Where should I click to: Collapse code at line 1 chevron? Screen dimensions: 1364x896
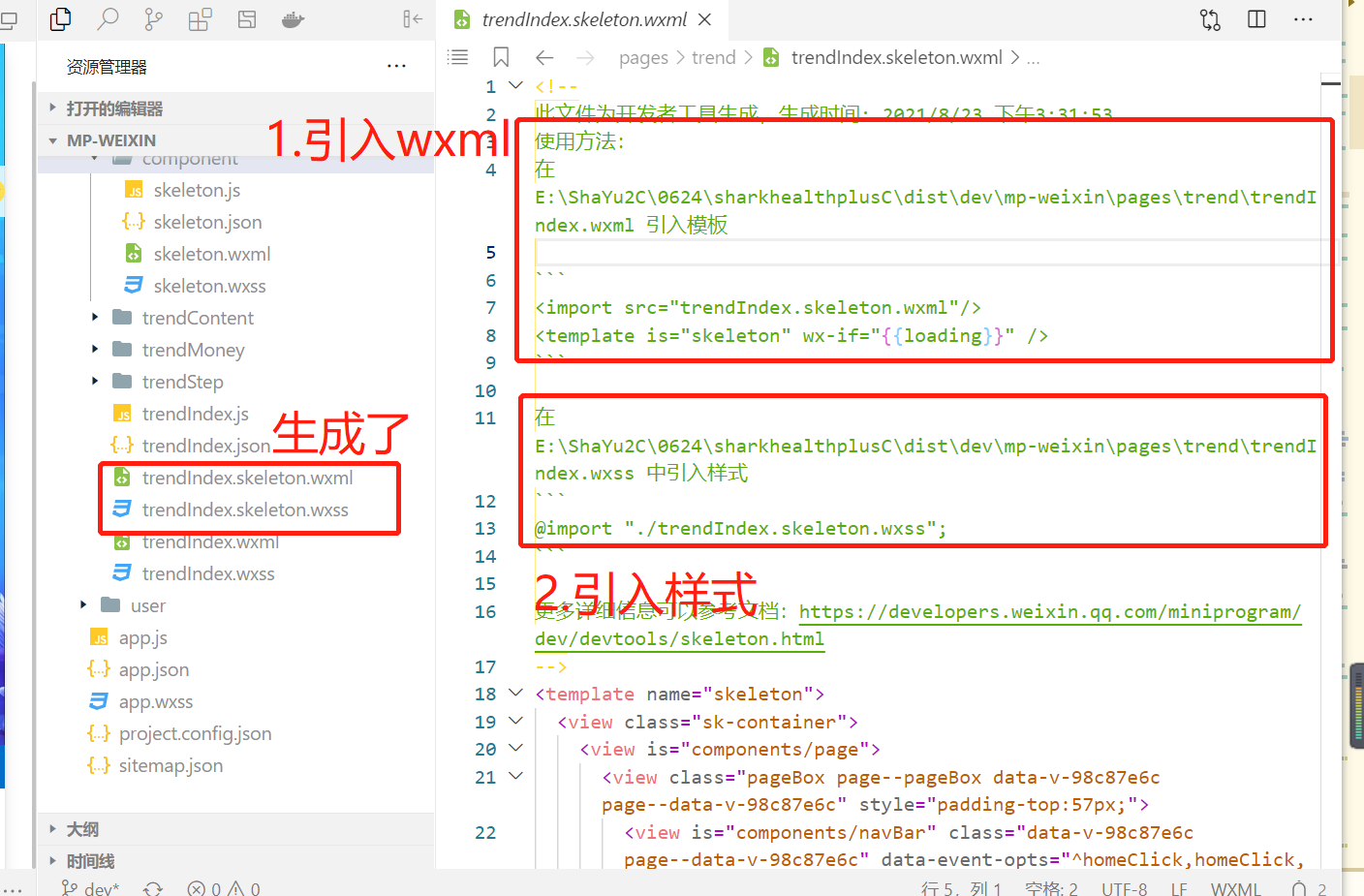click(514, 85)
